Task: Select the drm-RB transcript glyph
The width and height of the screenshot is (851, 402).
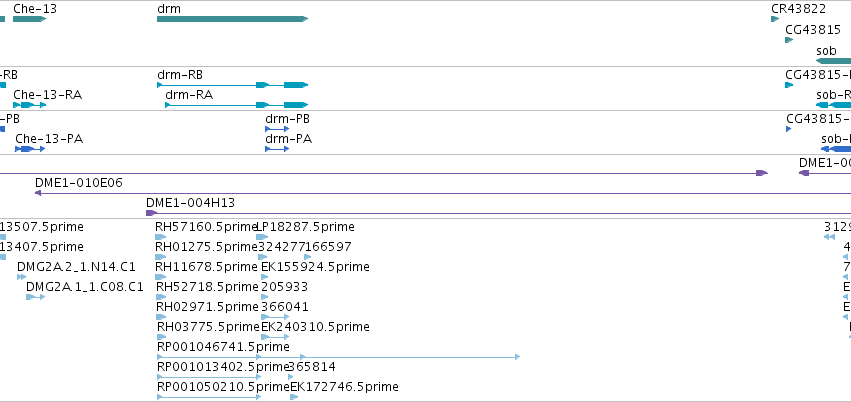Action: [232, 85]
